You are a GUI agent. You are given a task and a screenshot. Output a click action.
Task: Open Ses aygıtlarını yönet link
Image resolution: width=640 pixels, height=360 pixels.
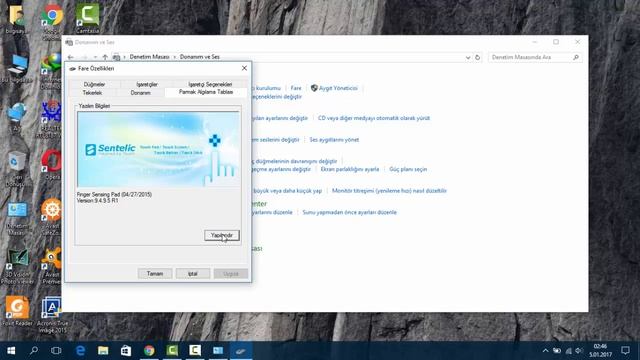(334, 140)
